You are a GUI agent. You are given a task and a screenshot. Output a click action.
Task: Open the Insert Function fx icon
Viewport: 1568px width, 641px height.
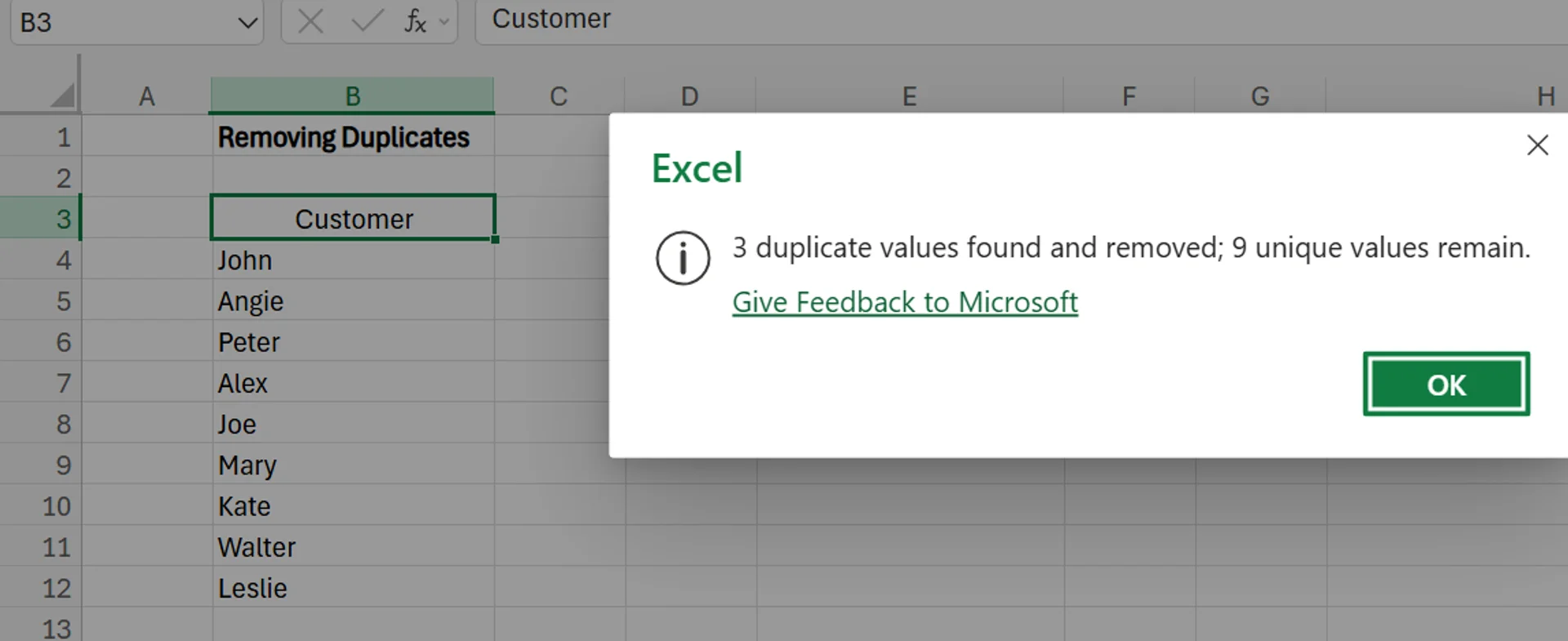click(x=415, y=21)
